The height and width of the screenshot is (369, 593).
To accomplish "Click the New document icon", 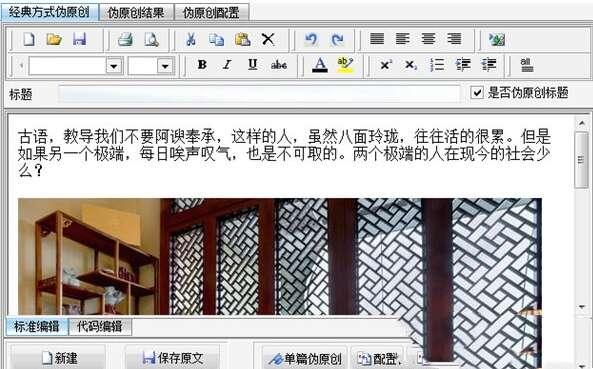I will pyautogui.click(x=29, y=39).
